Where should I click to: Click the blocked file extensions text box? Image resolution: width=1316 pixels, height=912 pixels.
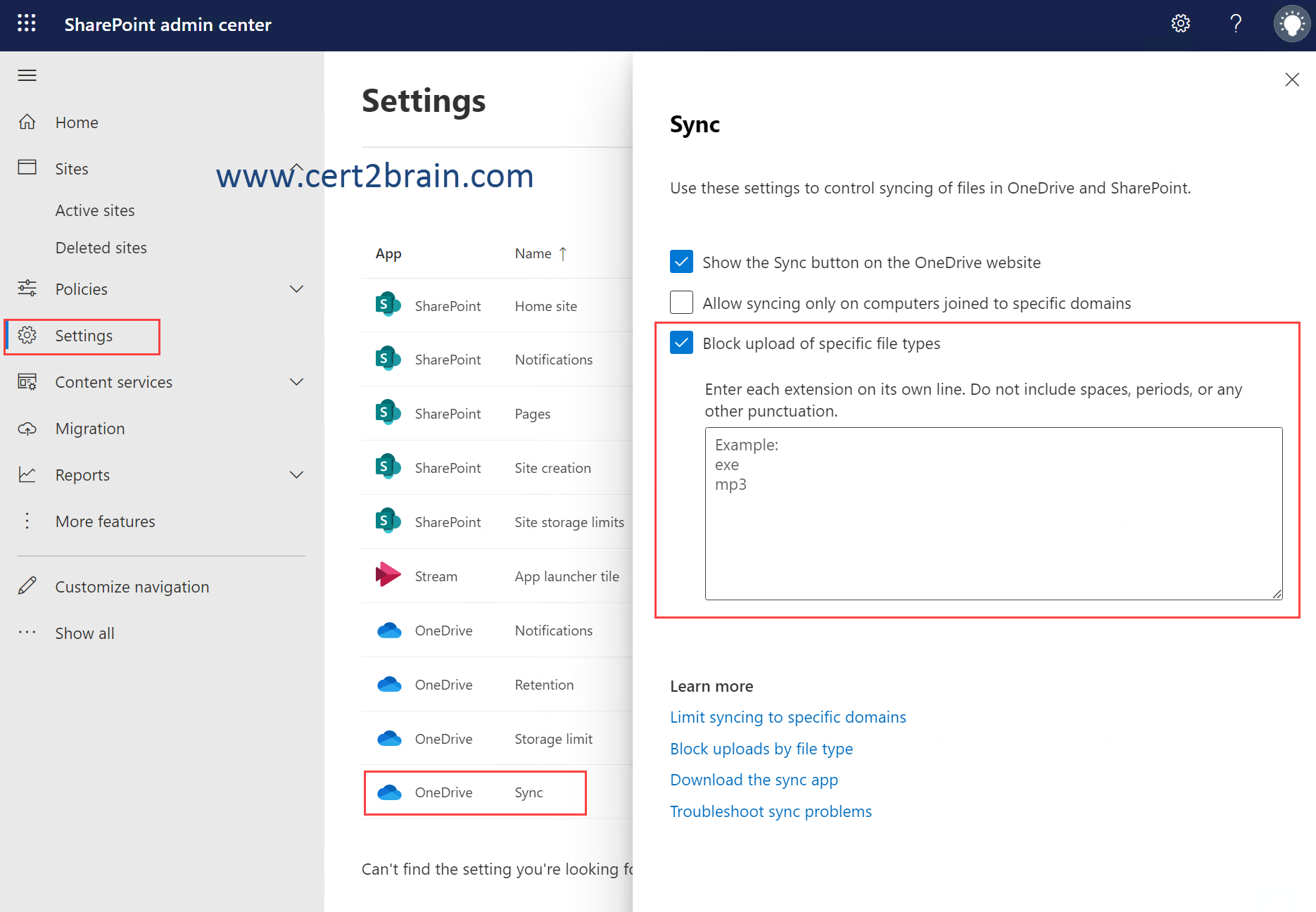tap(994, 514)
